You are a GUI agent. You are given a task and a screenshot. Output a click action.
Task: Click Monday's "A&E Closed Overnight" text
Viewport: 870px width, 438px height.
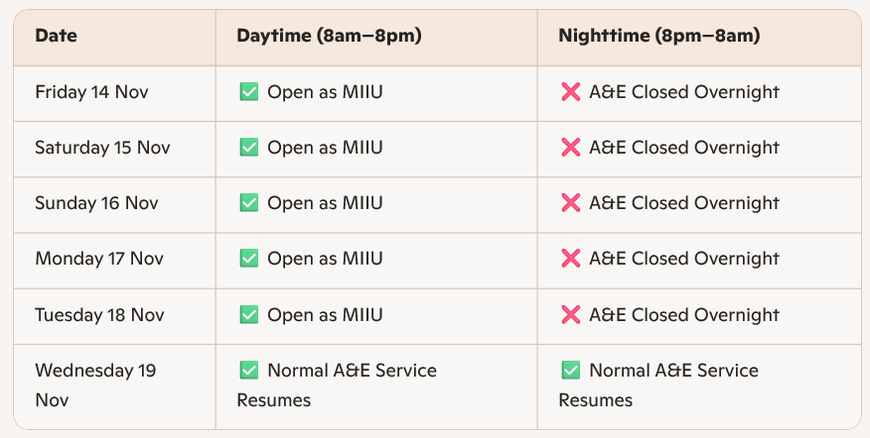(684, 259)
